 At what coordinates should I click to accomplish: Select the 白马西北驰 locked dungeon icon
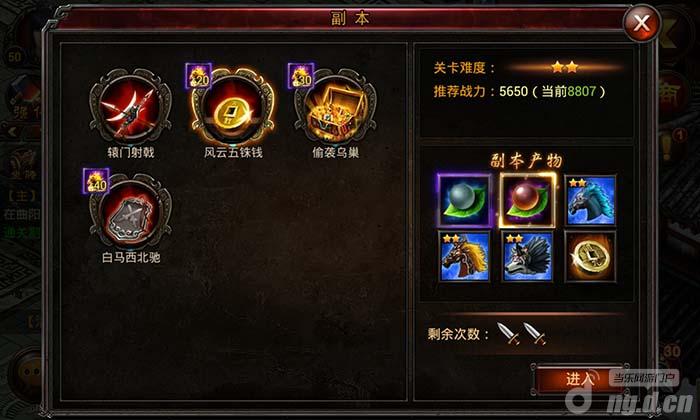tap(130, 211)
